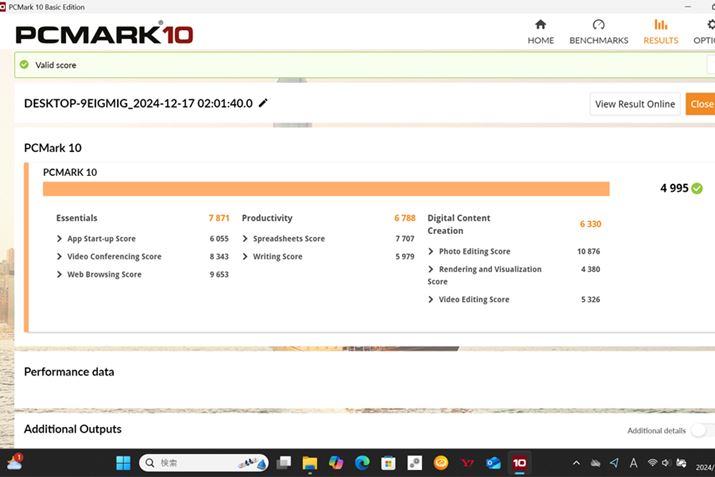Click View Result Online button
Image resolution: width=715 pixels, height=477 pixels.
[635, 104]
